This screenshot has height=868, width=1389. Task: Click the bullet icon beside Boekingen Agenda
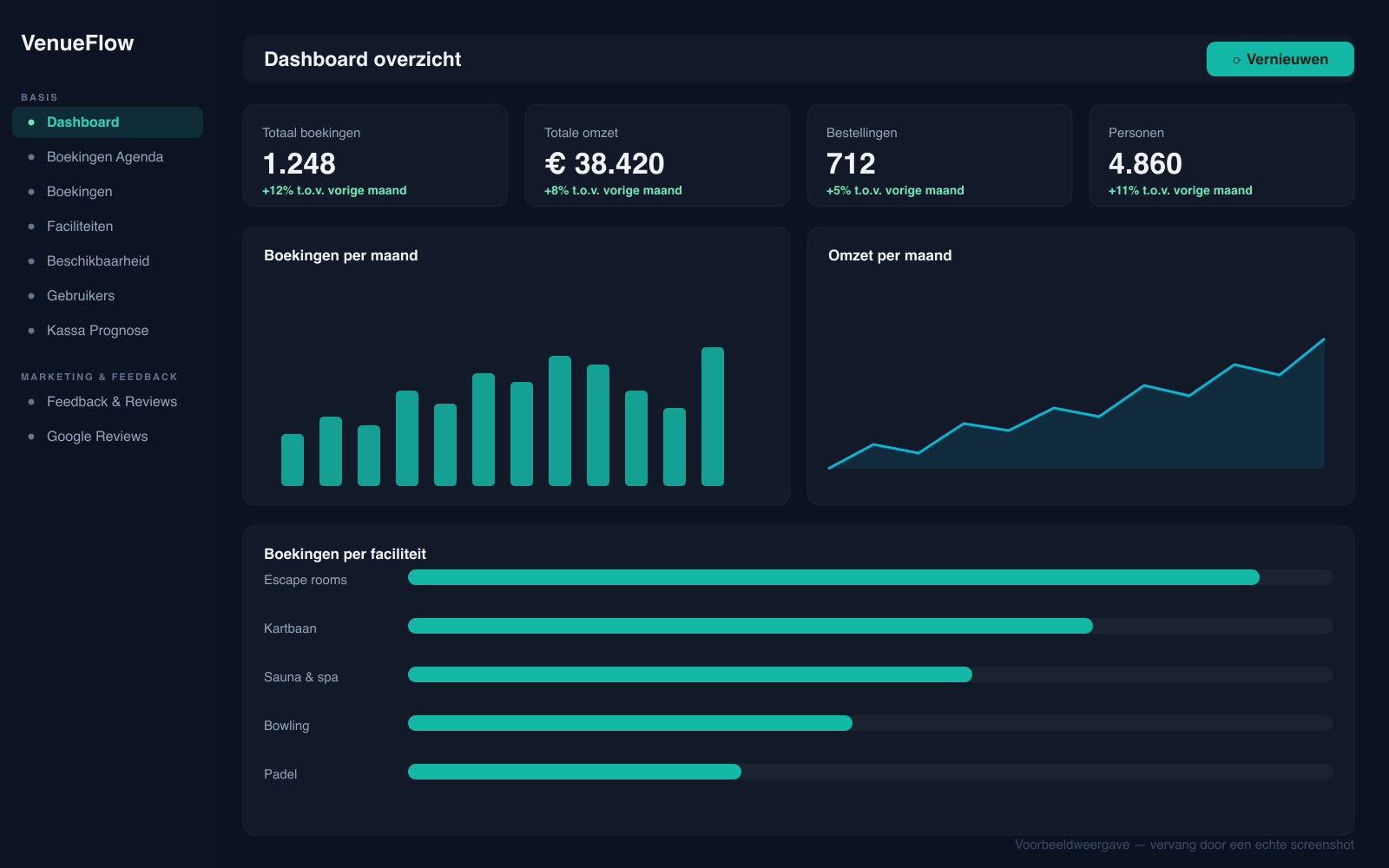31,157
